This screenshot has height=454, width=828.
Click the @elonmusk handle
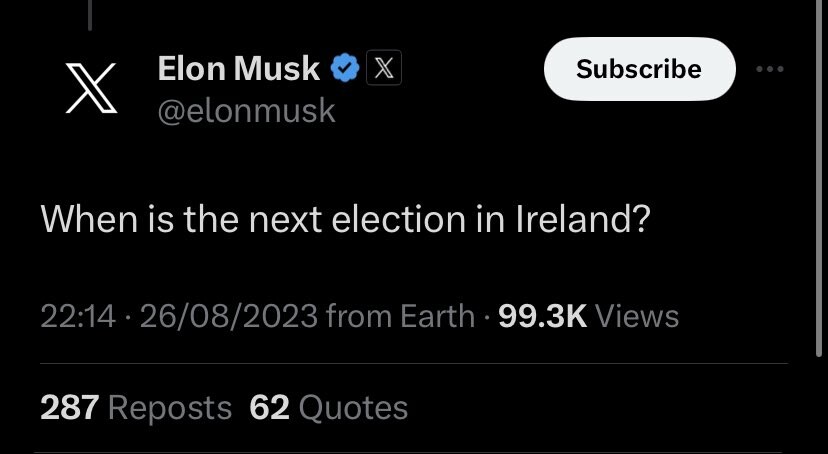pos(246,111)
